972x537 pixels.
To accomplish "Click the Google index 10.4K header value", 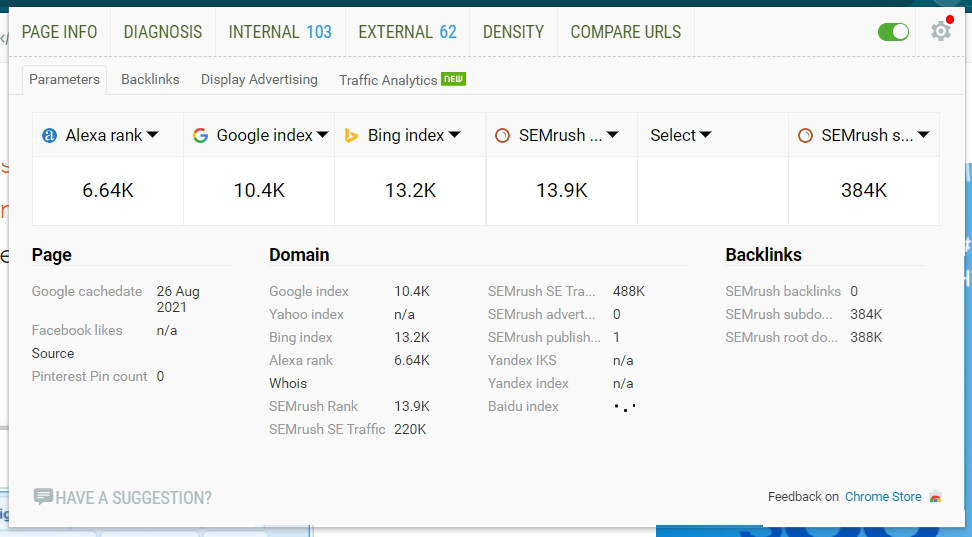I will (259, 190).
